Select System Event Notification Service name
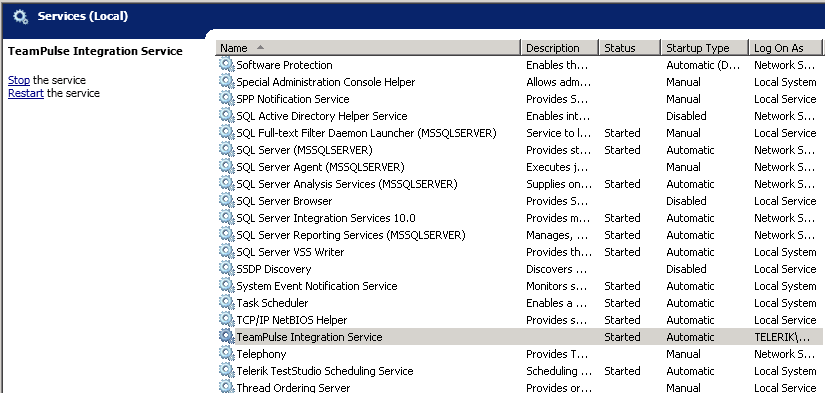The width and height of the screenshot is (825, 393). point(317,286)
